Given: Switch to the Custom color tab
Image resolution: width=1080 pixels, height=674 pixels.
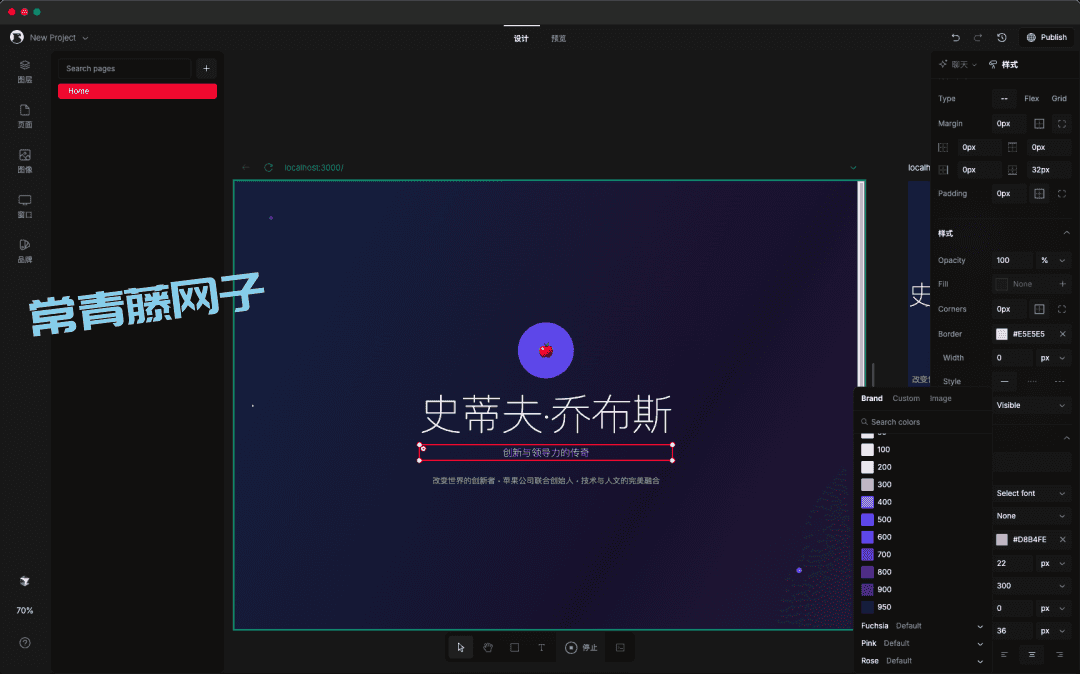Looking at the screenshot, I should coord(906,399).
